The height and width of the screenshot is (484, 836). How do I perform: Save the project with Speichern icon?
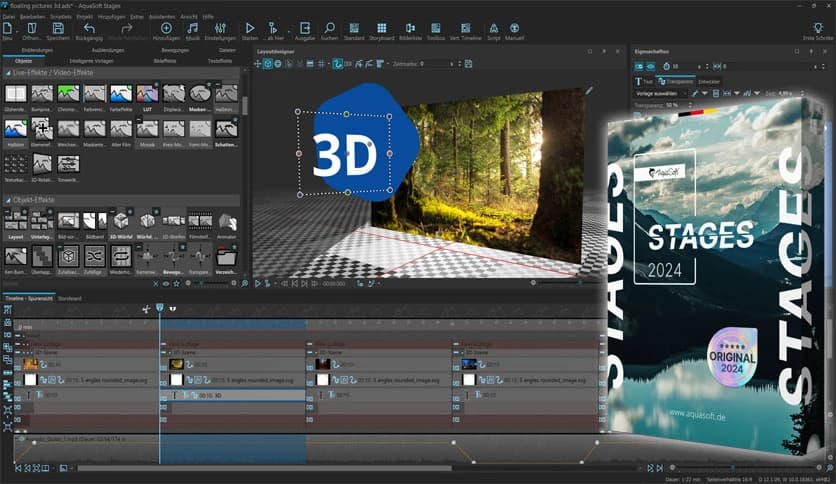tap(58, 28)
